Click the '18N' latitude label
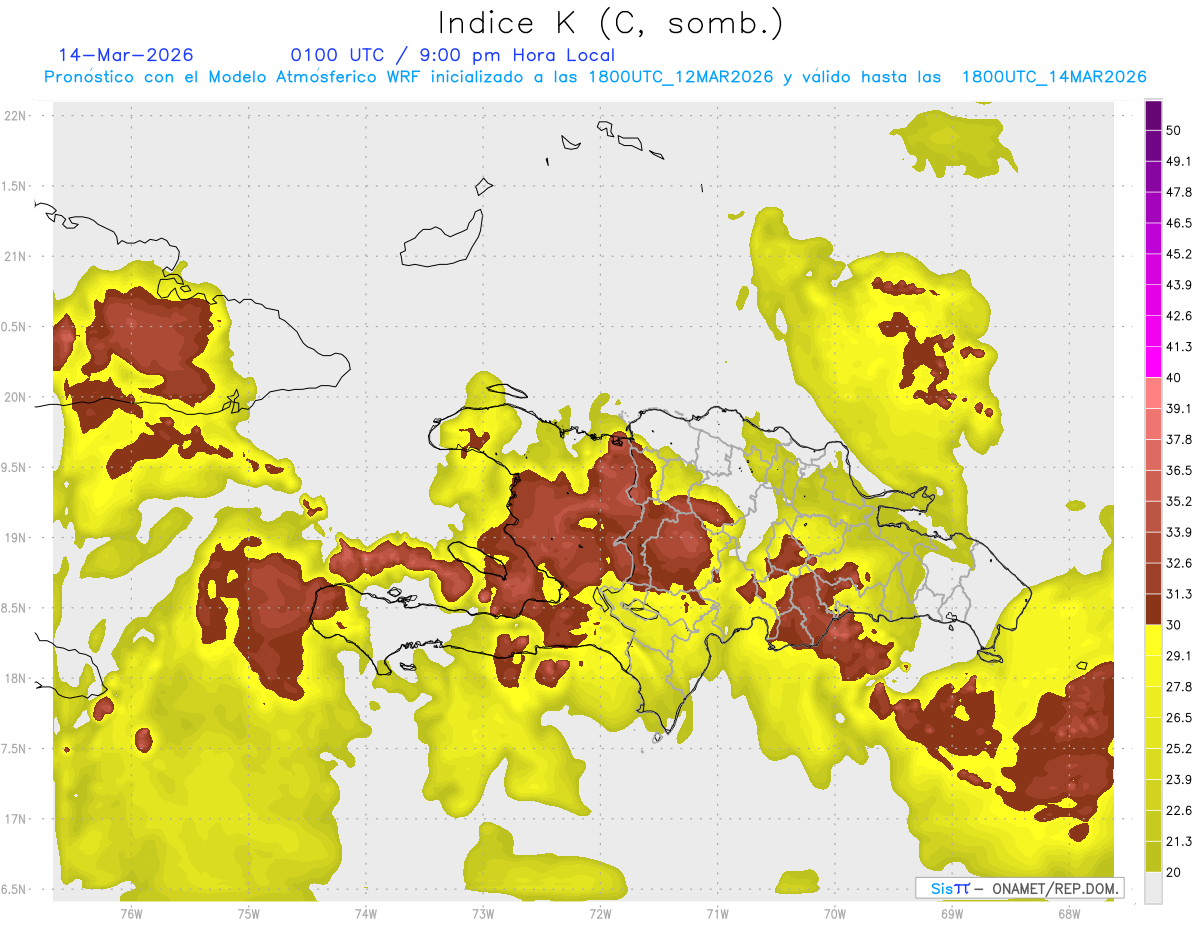Image resolution: width=1200 pixels, height=927 pixels. tap(17, 678)
